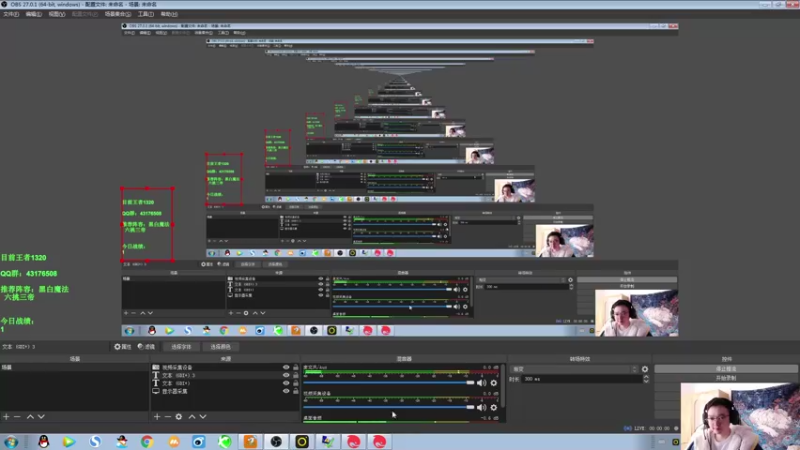Toggle visibility of 文本 (GDI+) 3 source
800x450 pixels.
coord(286,376)
